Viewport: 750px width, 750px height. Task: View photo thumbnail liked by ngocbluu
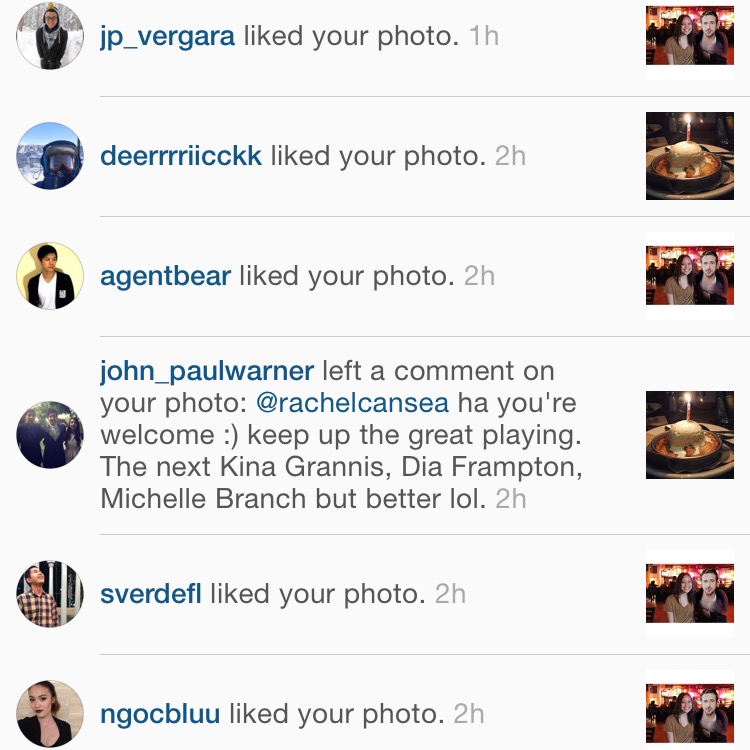690,714
